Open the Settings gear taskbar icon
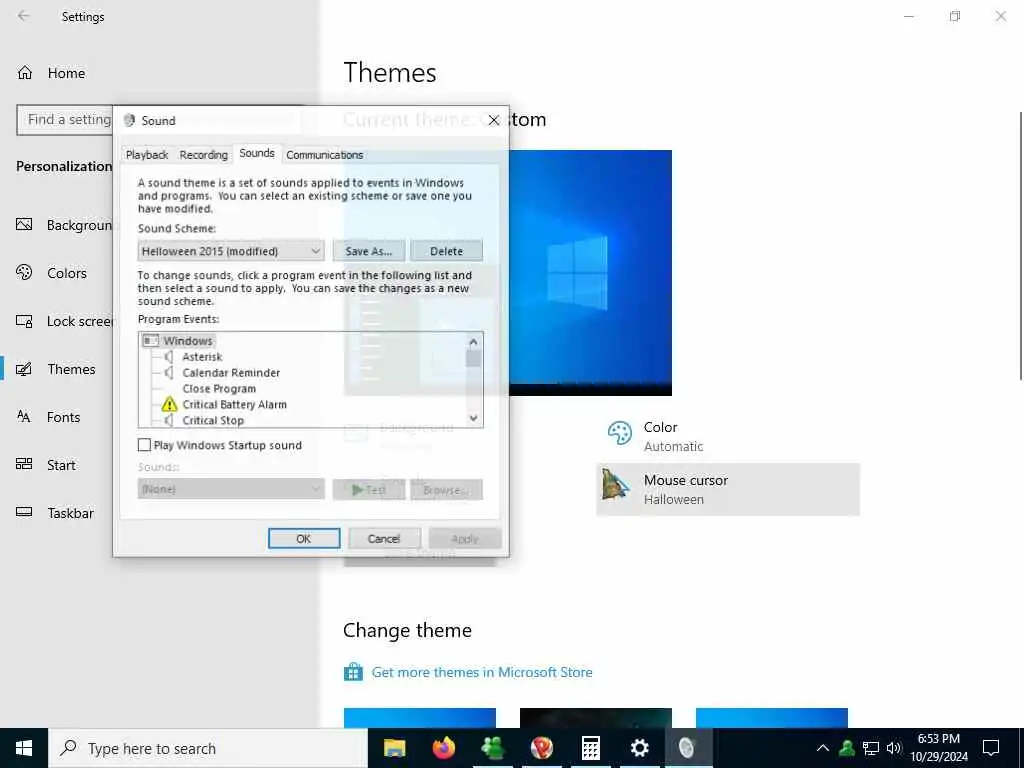Screen dimensions: 1024x768 (x=639, y=748)
